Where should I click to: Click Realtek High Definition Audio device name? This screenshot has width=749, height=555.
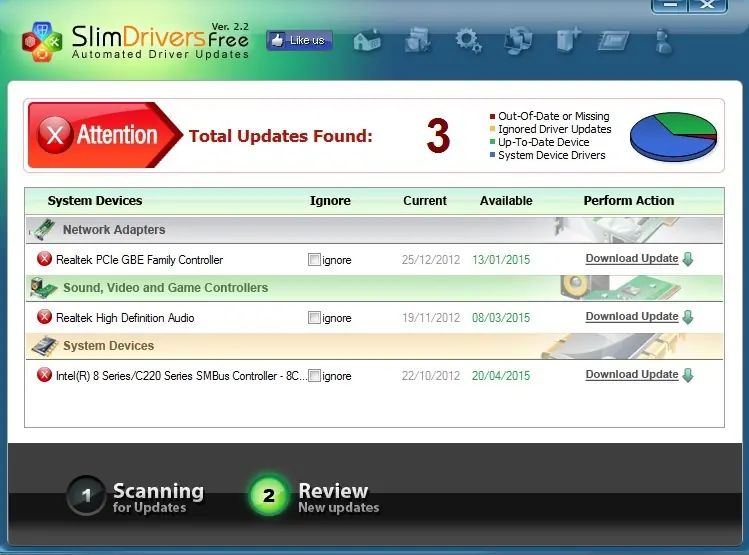pyautogui.click(x=125, y=318)
